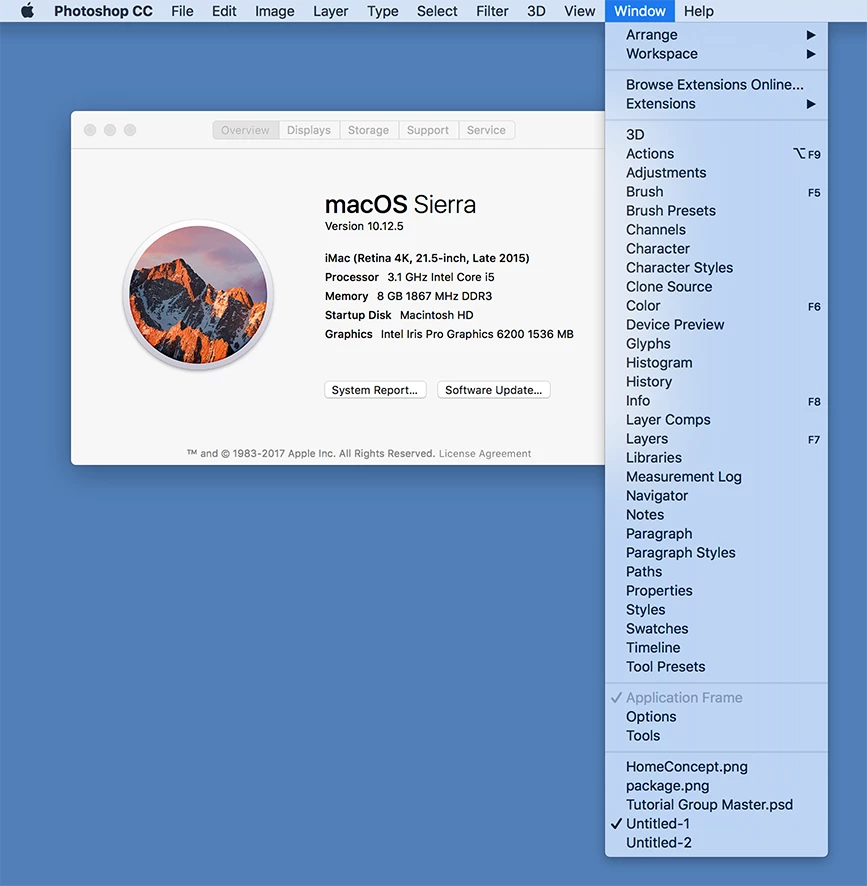Show the Channels panel
The width and height of the screenshot is (867, 886).
pyautogui.click(x=716, y=230)
